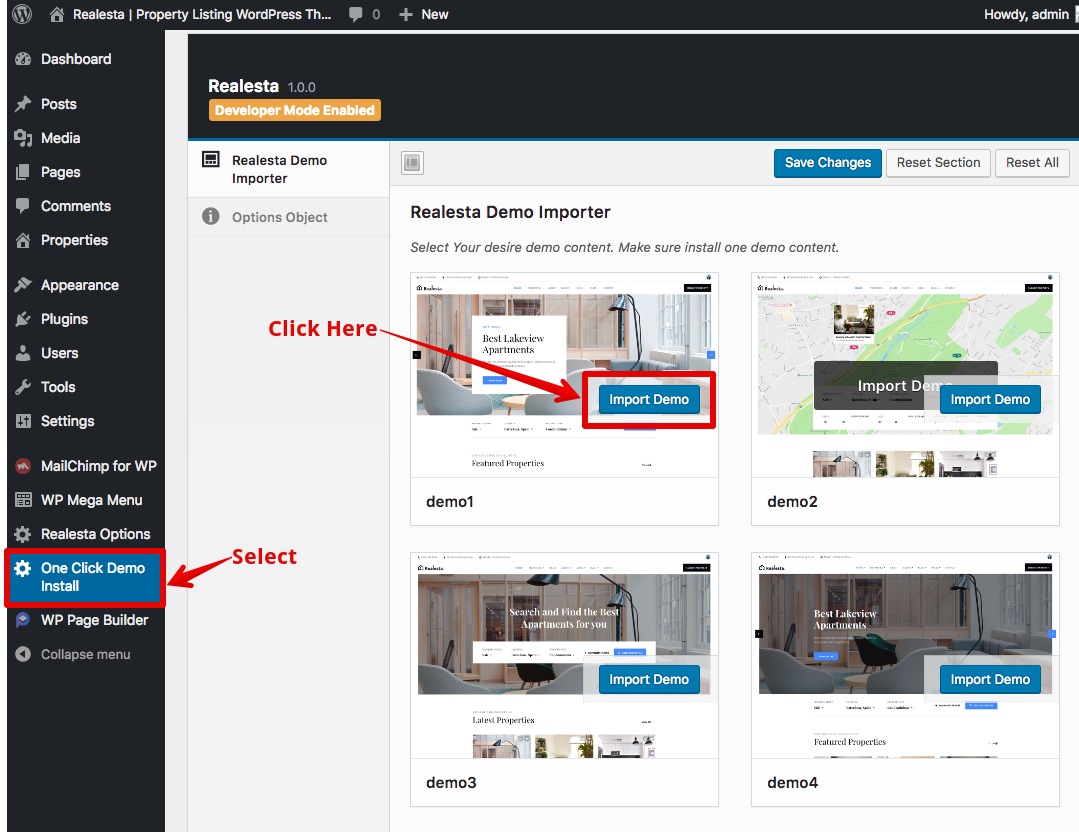Click the Properties house icon
This screenshot has height=832, width=1079.
(23, 240)
